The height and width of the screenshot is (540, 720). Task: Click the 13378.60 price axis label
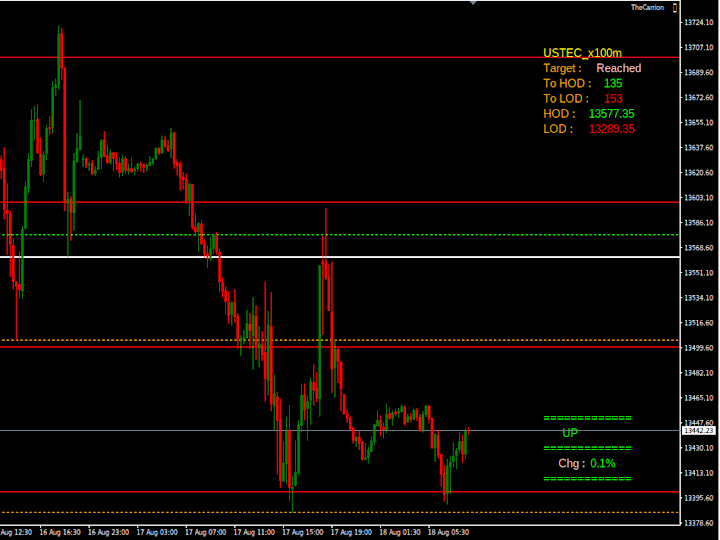pos(698,523)
